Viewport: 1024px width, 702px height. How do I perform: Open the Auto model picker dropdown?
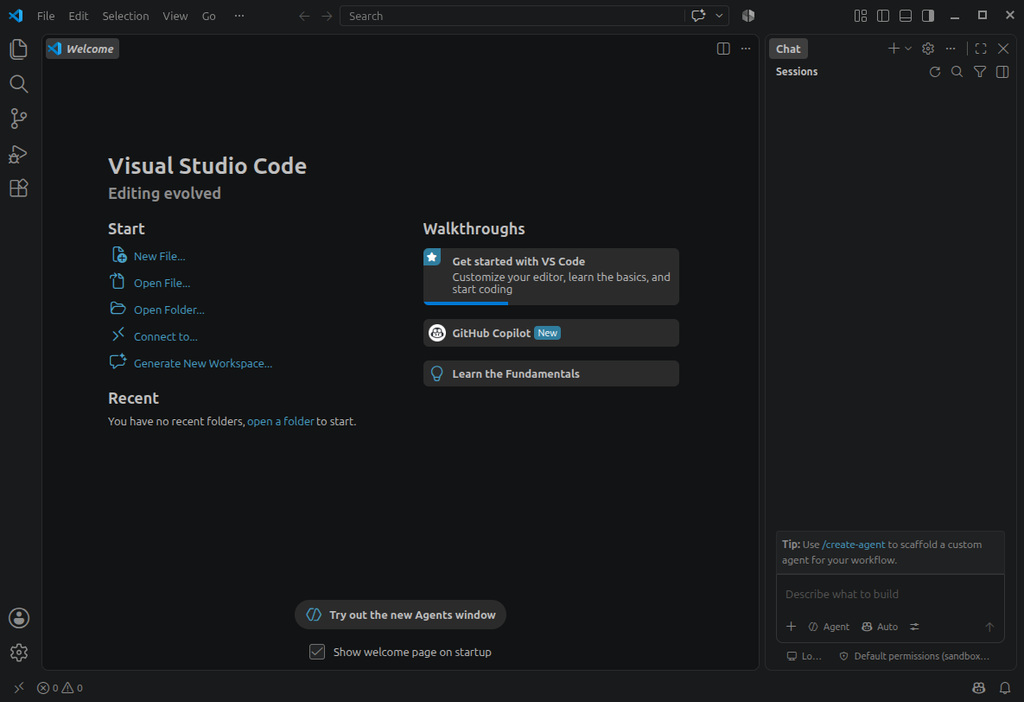click(880, 626)
